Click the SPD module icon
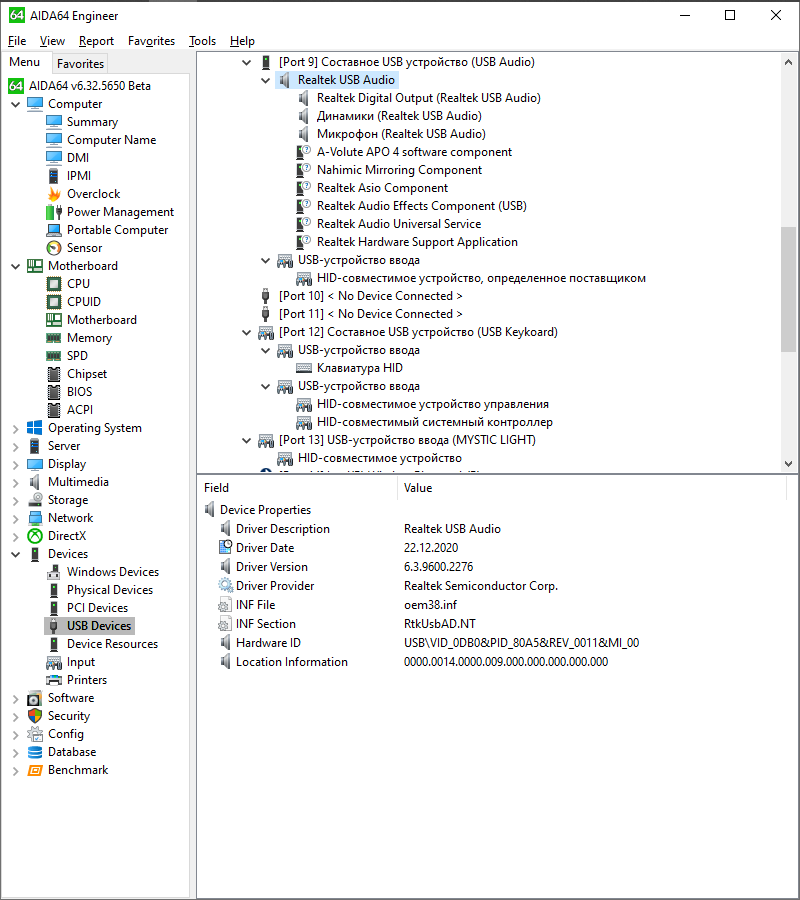800x900 pixels. 54,356
